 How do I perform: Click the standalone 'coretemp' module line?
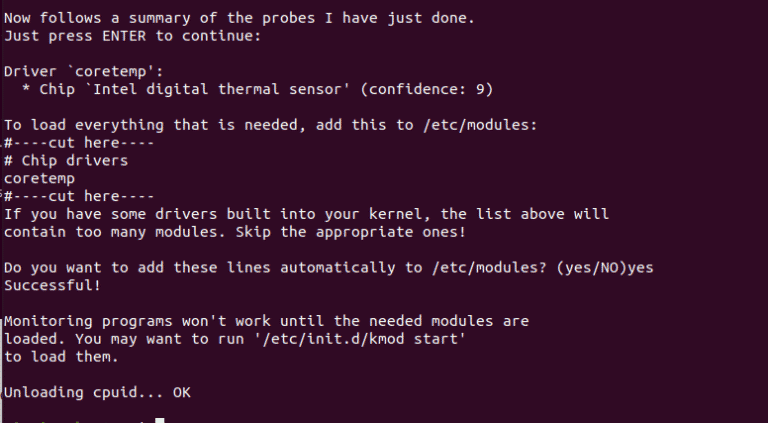coord(39,179)
